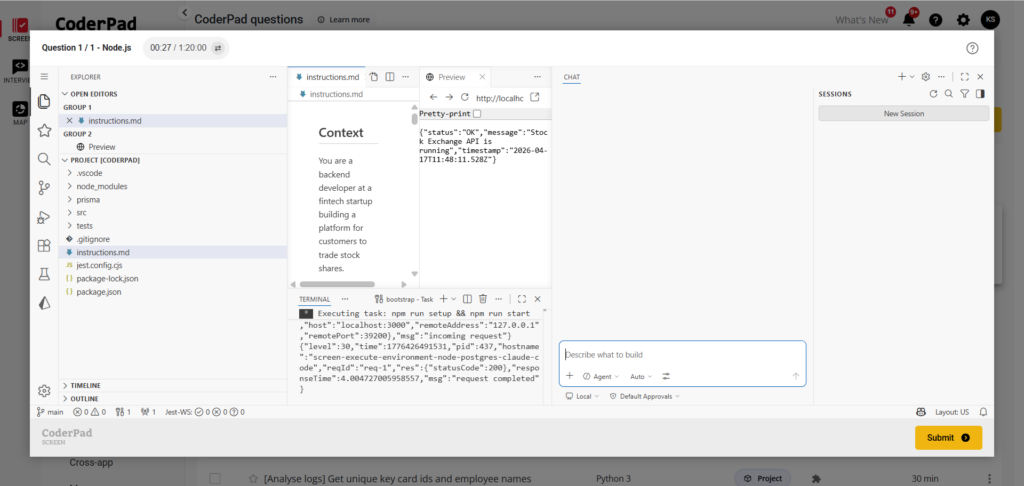Toggle the Sessions sidebar layout icon
1024x486 pixels.
coord(980,94)
